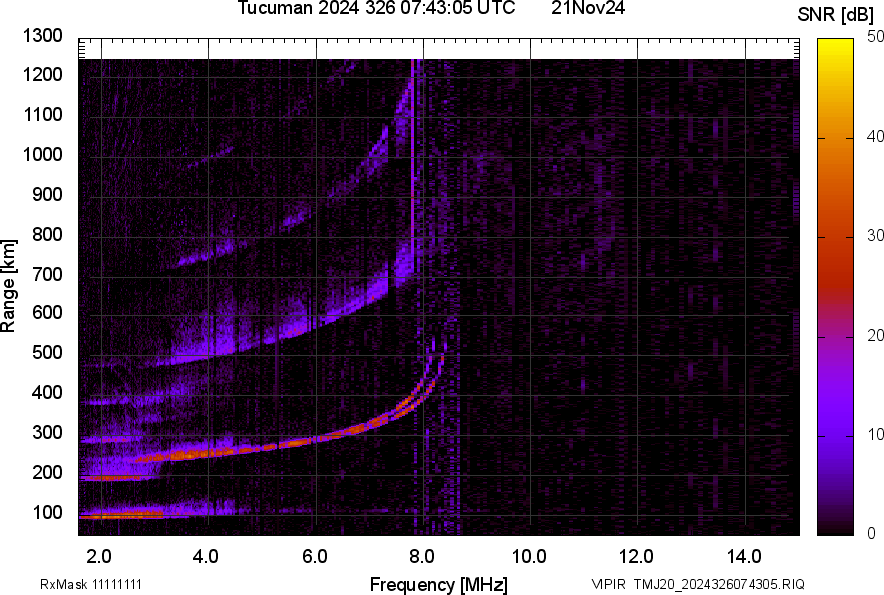Click the range tick label '1300'

[43, 36]
